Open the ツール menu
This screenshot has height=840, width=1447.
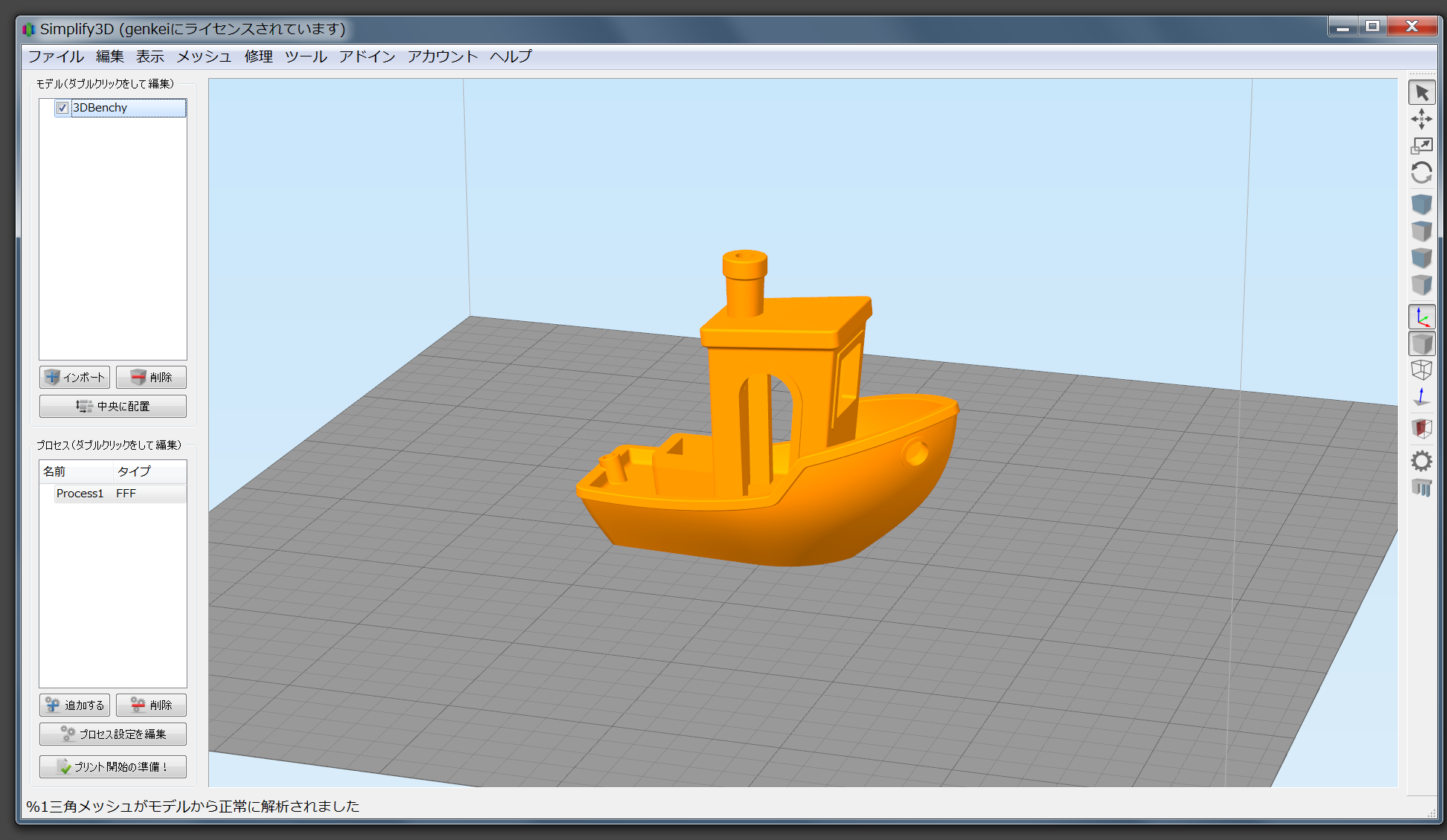pyautogui.click(x=306, y=56)
